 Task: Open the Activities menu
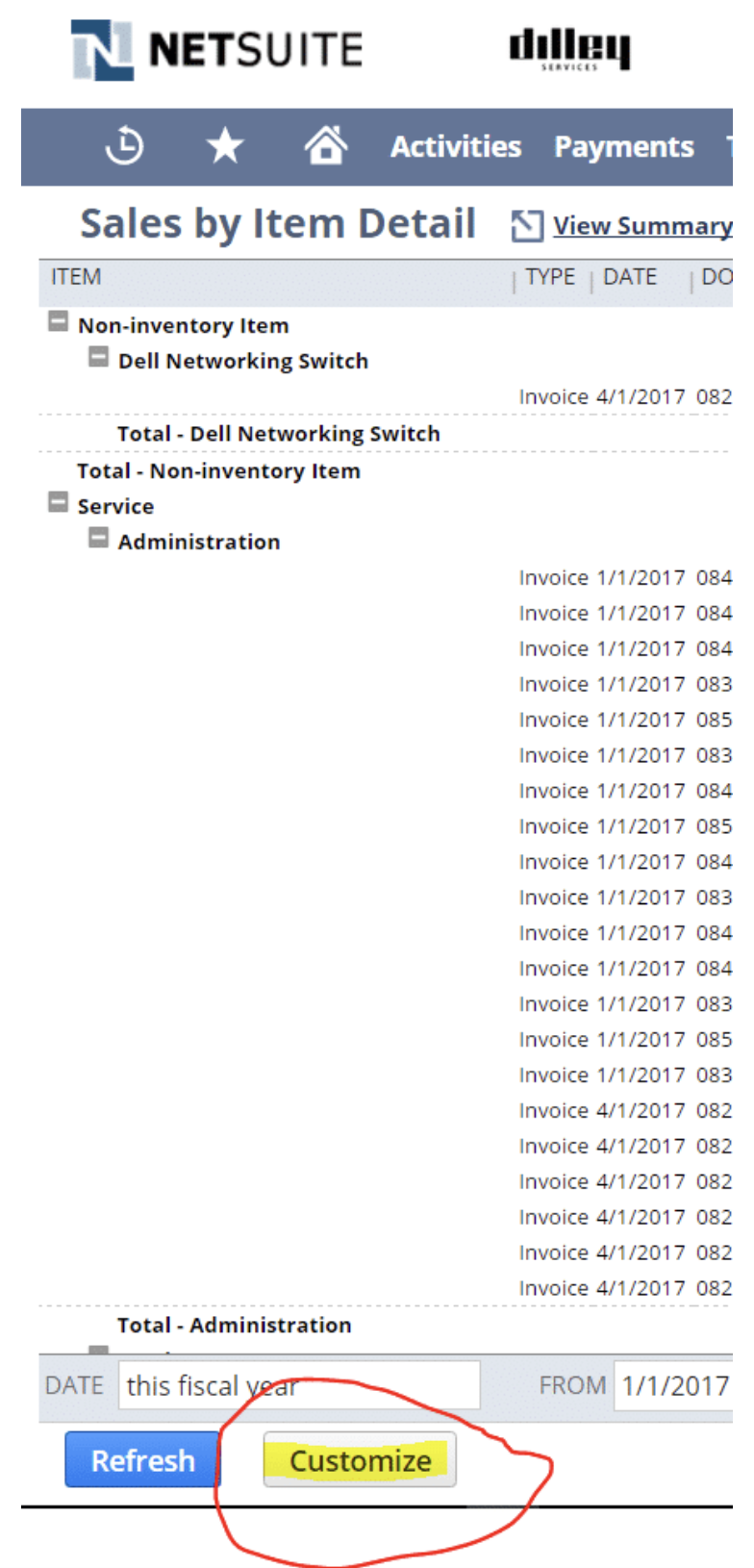click(456, 146)
